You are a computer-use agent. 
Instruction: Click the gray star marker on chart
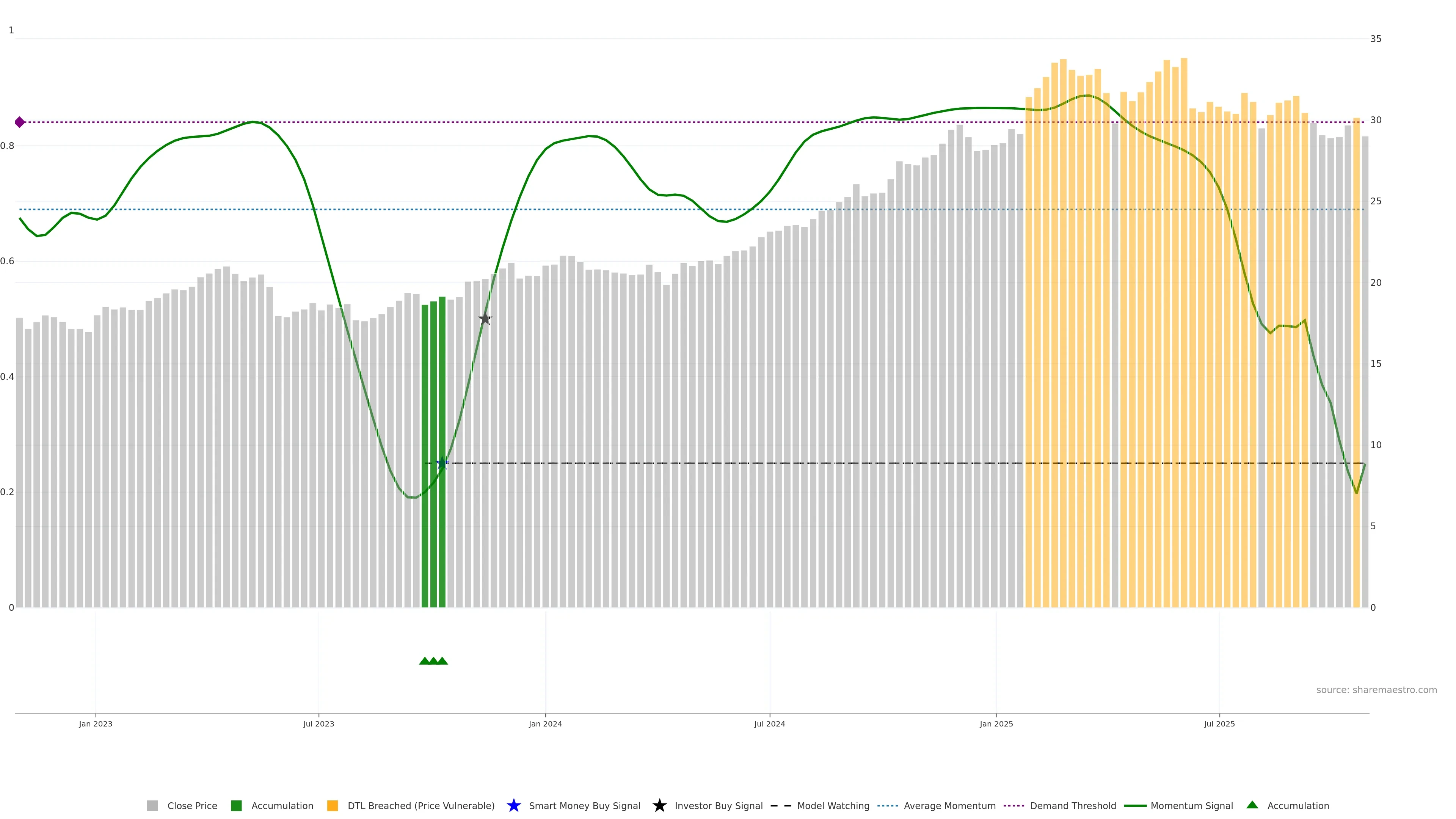tap(485, 319)
